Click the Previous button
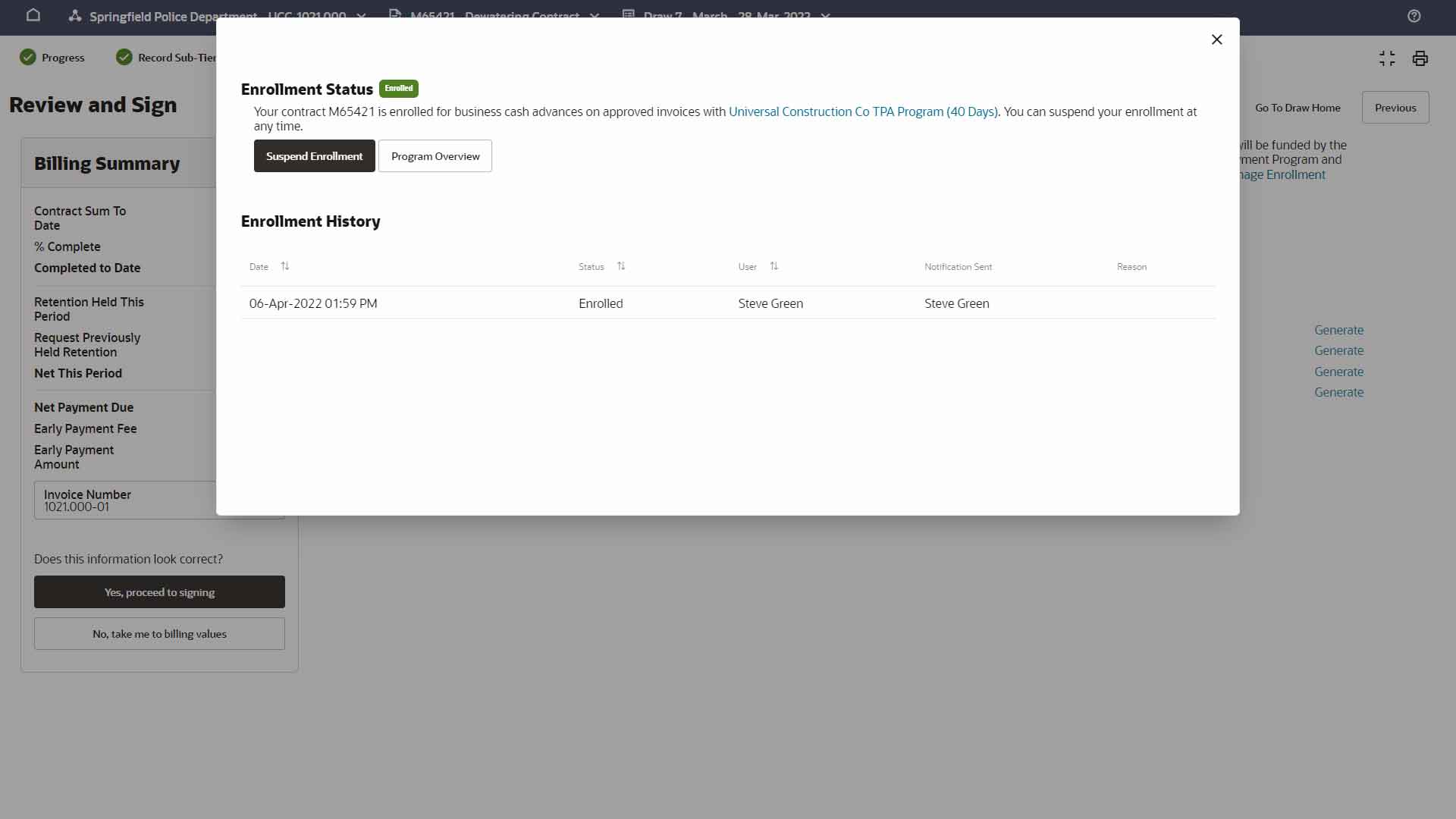This screenshot has height=819, width=1456. pyautogui.click(x=1395, y=108)
